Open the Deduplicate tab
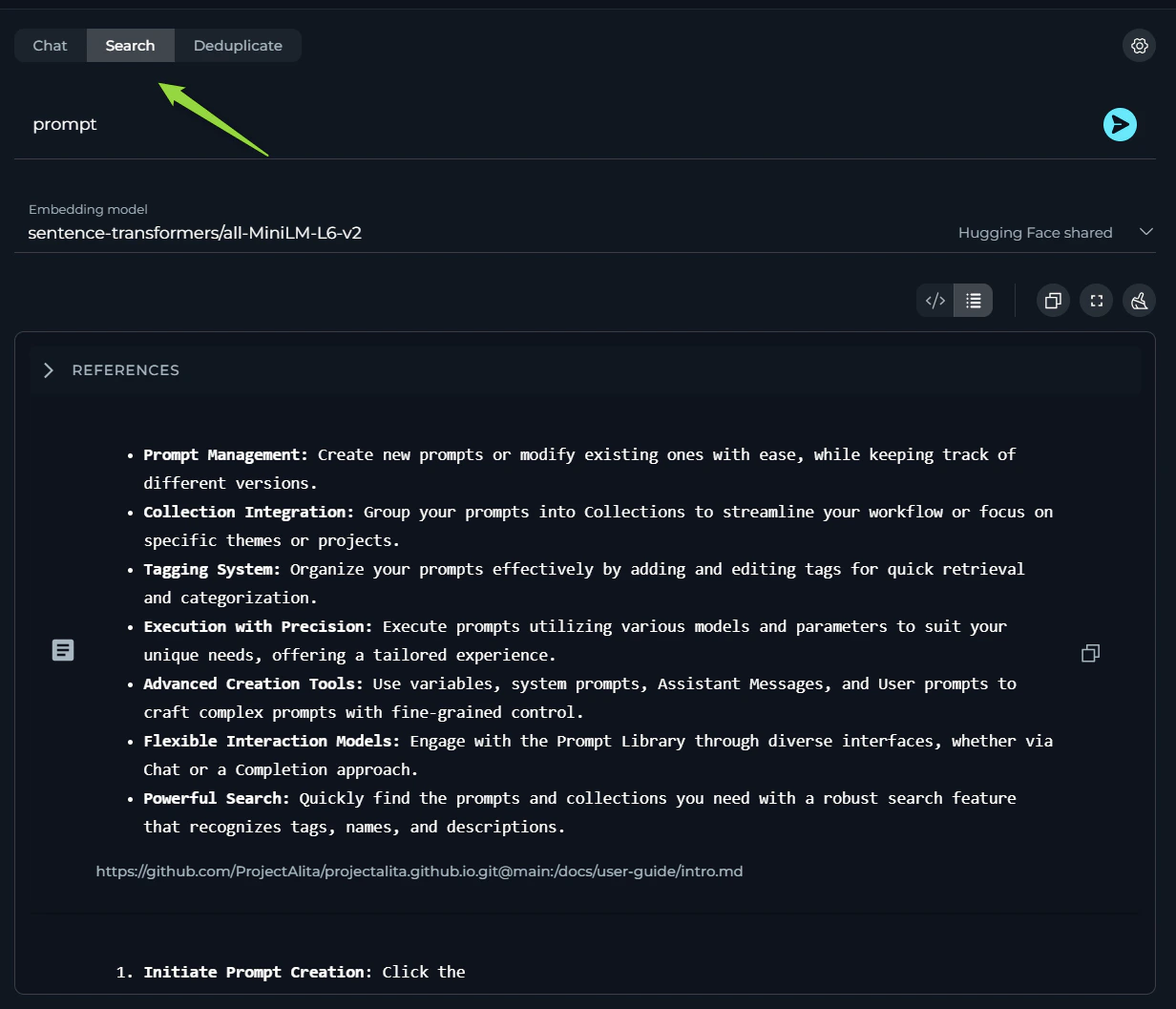 click(x=237, y=45)
